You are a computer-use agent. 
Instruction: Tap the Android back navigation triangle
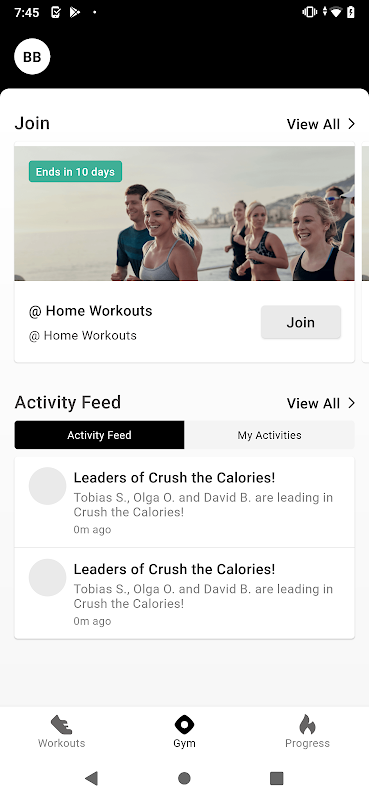click(x=91, y=778)
